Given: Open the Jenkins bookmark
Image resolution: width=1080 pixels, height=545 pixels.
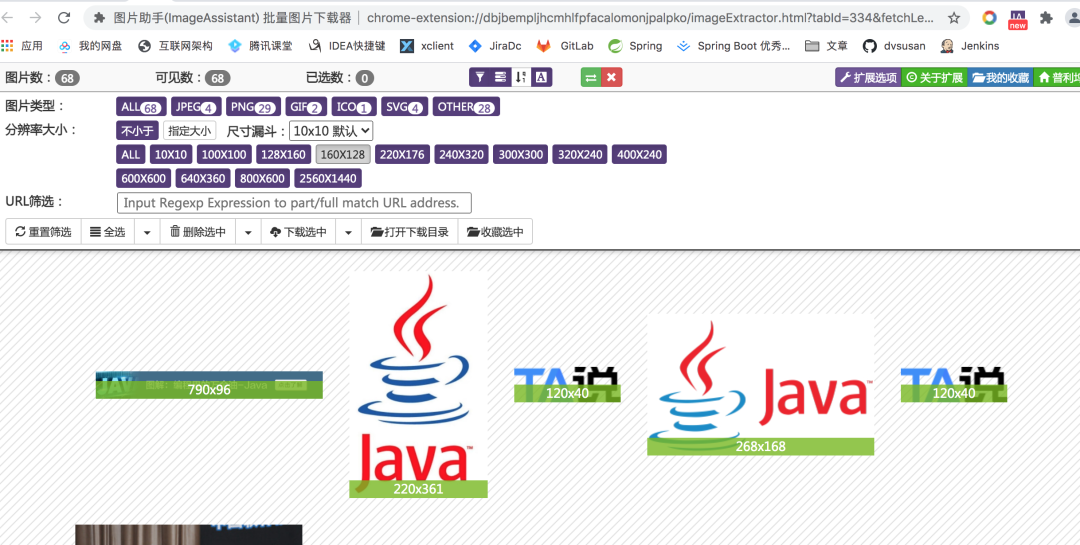Looking at the screenshot, I should click(x=970, y=46).
